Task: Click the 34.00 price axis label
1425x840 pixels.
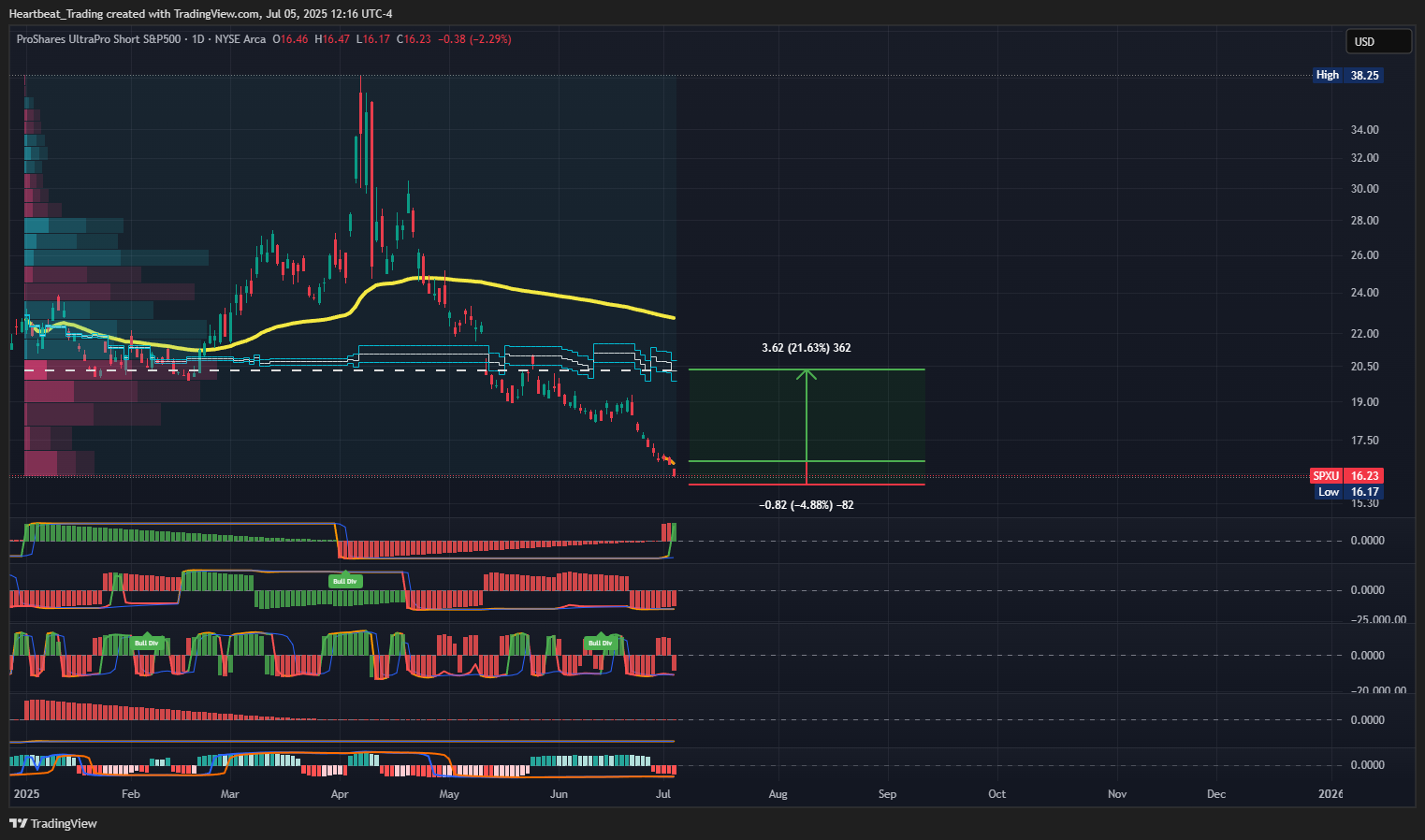Action: click(x=1364, y=130)
